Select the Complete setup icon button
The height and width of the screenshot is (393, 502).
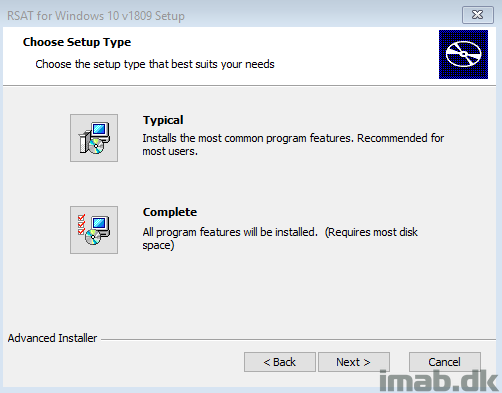[x=94, y=230]
